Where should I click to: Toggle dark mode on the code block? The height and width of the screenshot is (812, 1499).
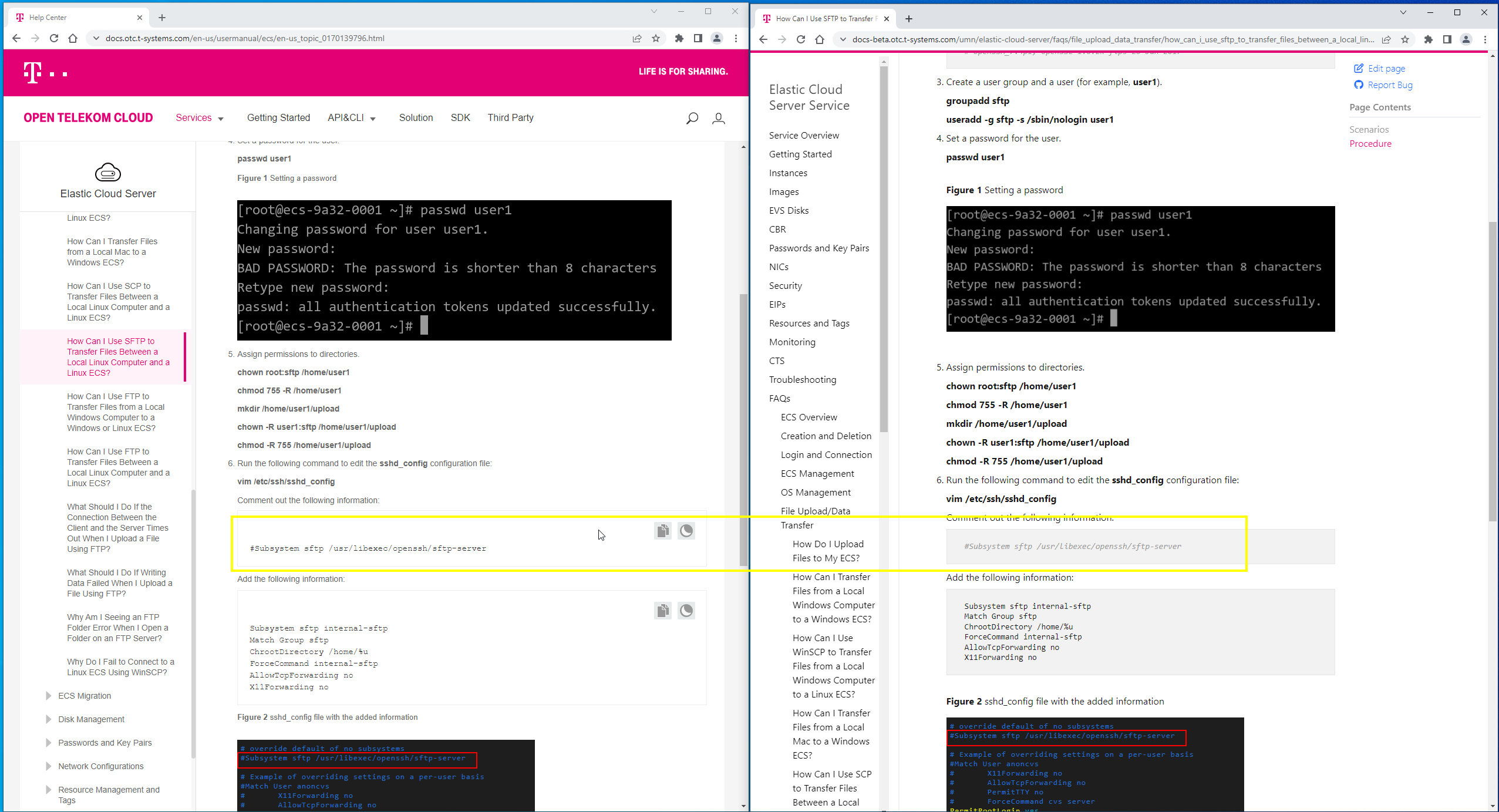(686, 531)
